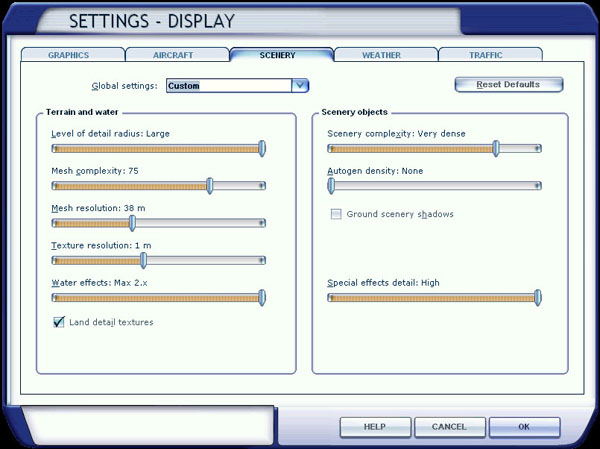This screenshot has height=449, width=600.
Task: Click the 'Level of detail radius: Large' label
Action: (110, 134)
